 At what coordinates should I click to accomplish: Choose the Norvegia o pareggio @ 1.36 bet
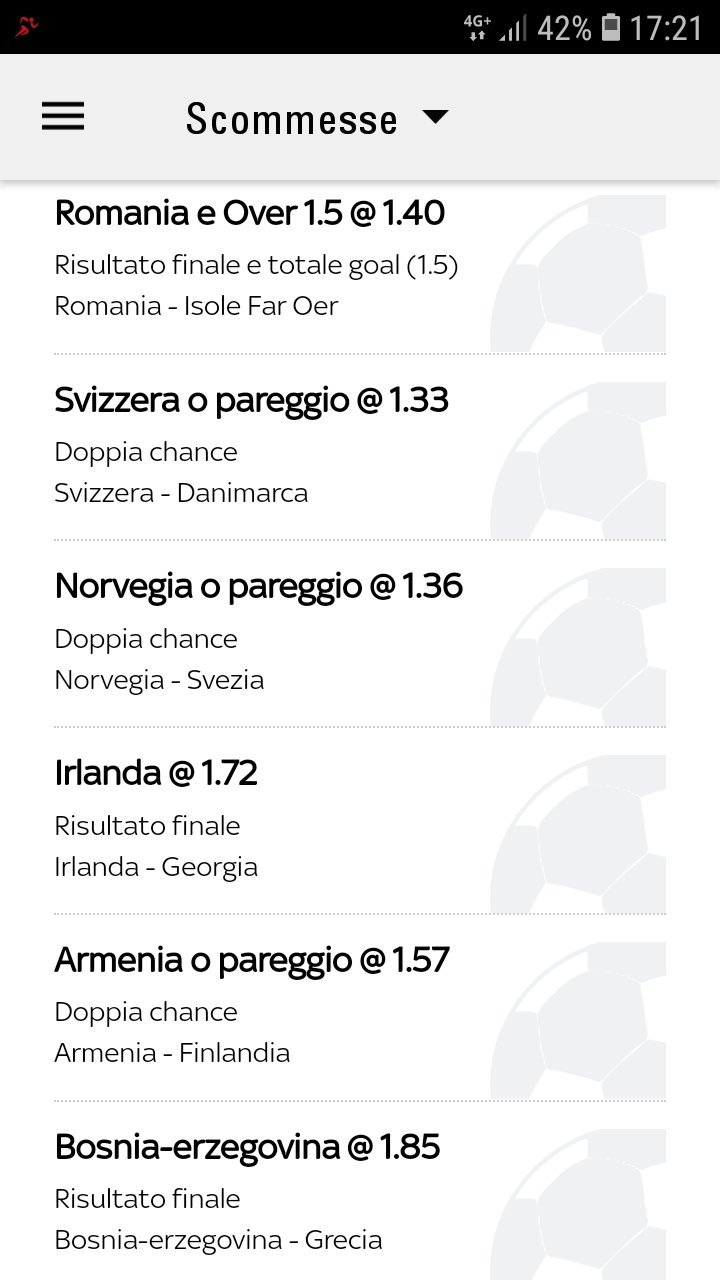pos(259,586)
